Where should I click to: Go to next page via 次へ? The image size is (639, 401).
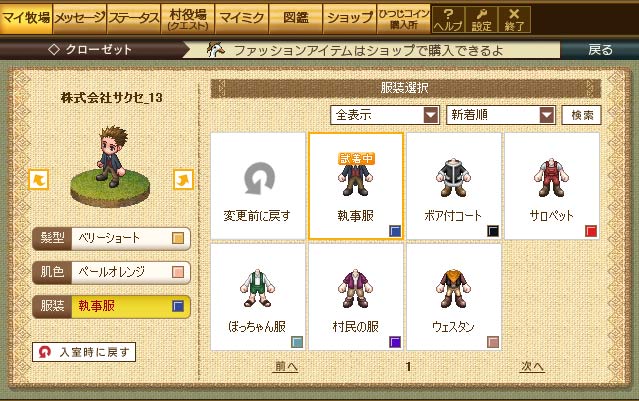coord(532,366)
